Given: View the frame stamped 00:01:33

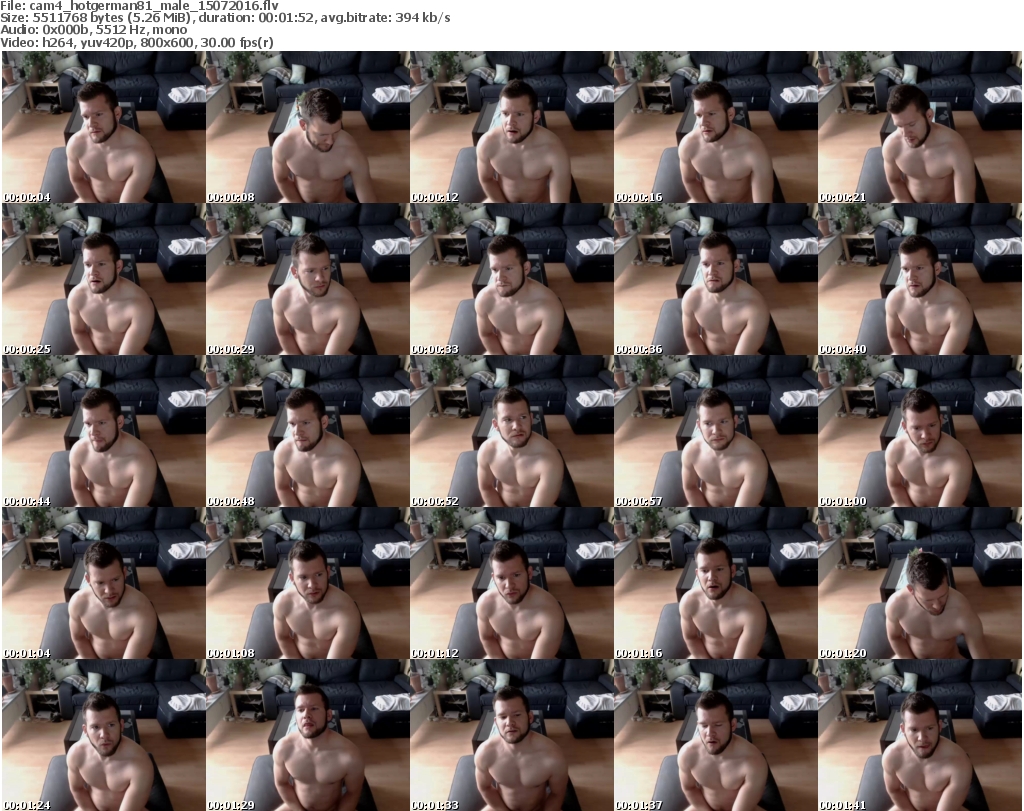Looking at the screenshot, I should click(x=511, y=735).
